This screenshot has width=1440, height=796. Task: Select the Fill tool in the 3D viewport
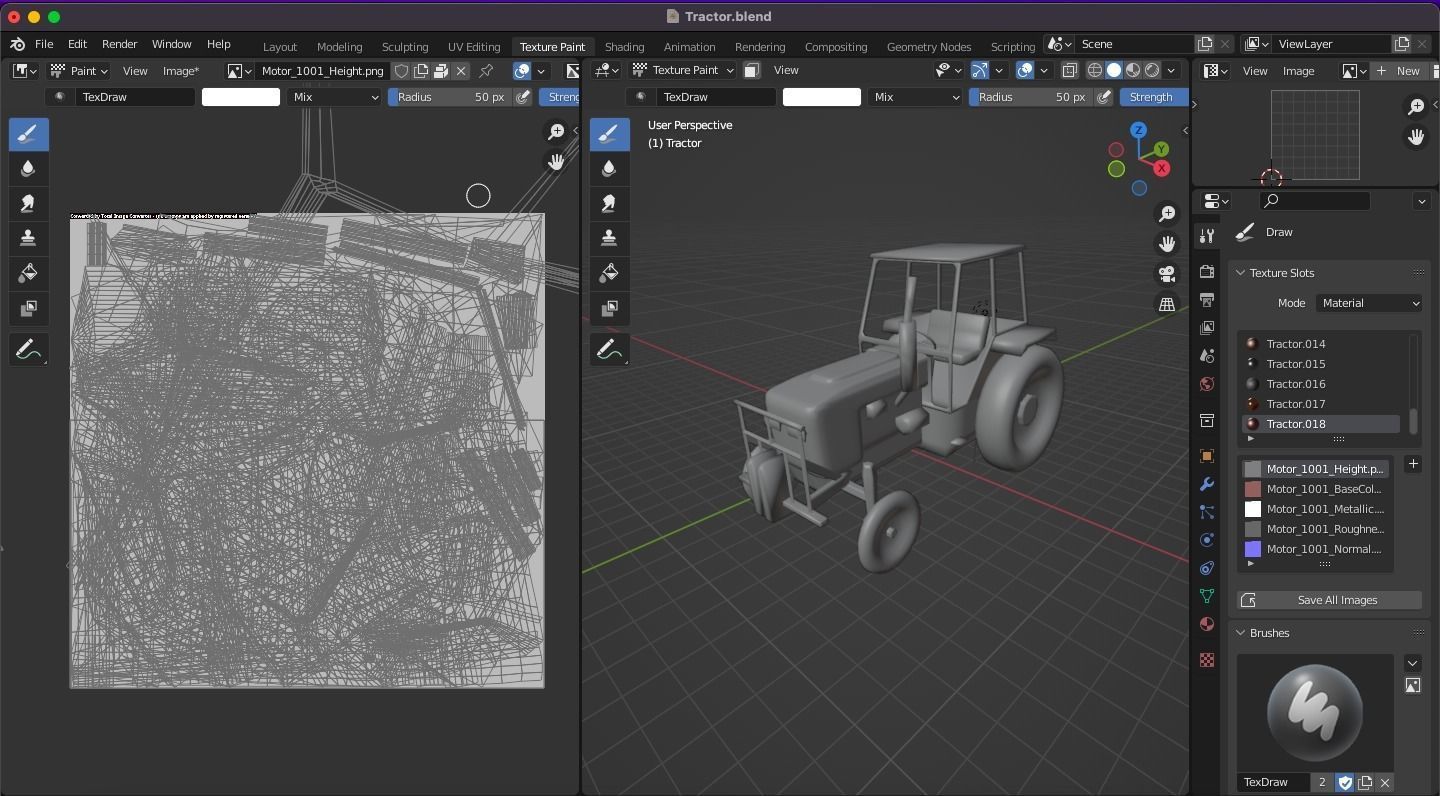pos(609,274)
